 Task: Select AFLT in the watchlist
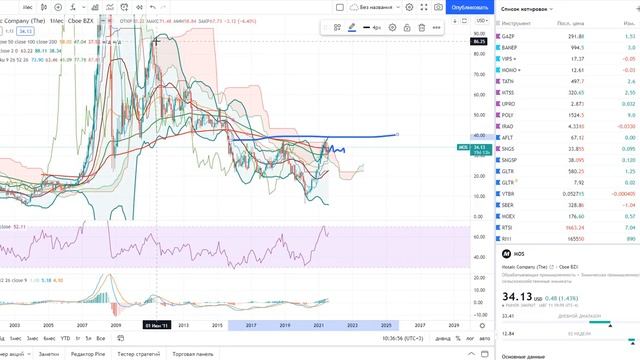(568, 138)
